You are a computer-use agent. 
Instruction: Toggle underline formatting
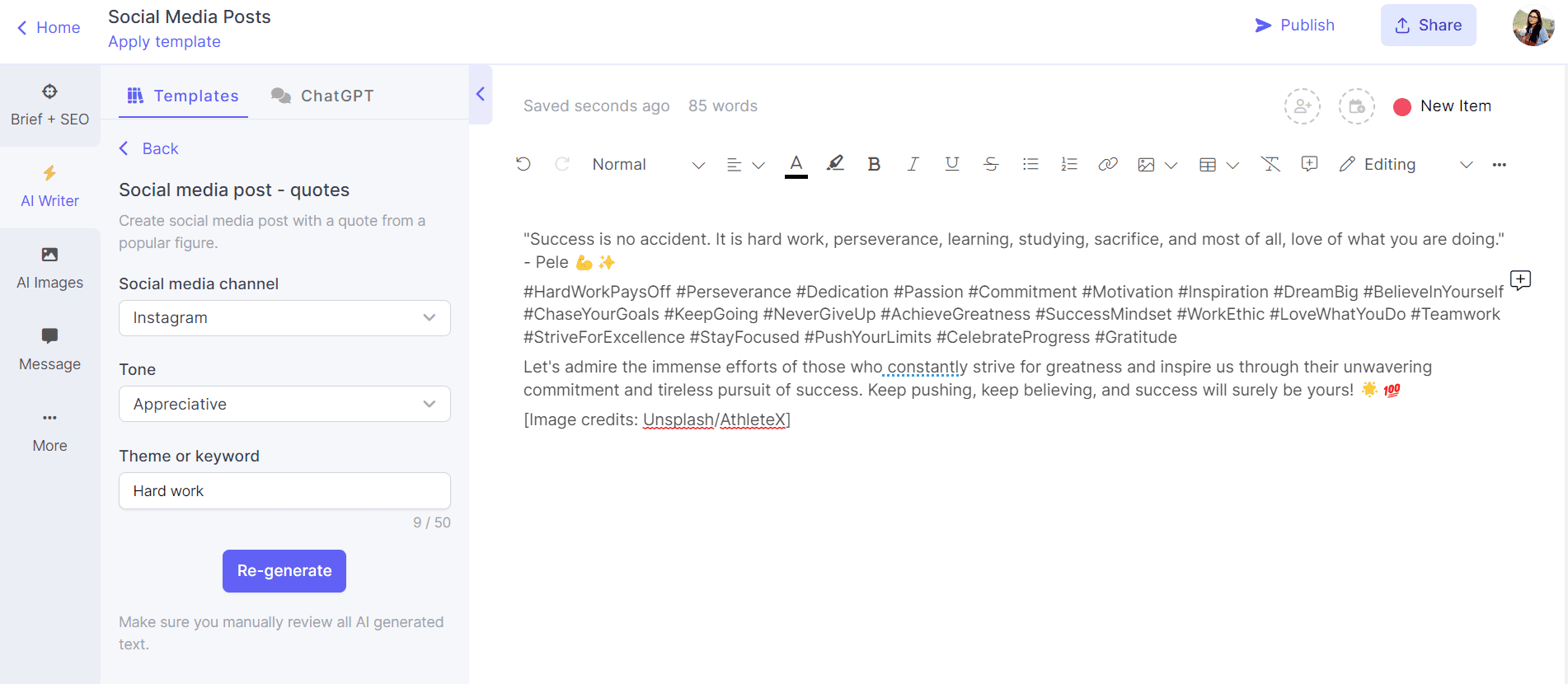tap(952, 164)
